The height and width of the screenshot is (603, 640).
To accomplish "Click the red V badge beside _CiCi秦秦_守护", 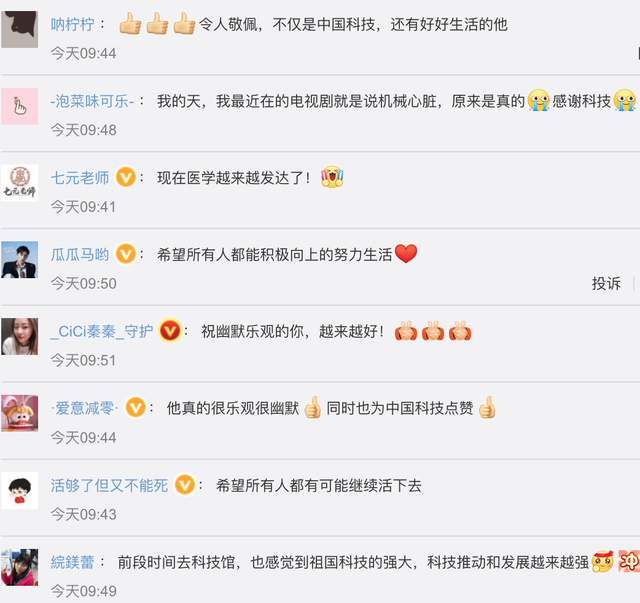I will pyautogui.click(x=170, y=331).
